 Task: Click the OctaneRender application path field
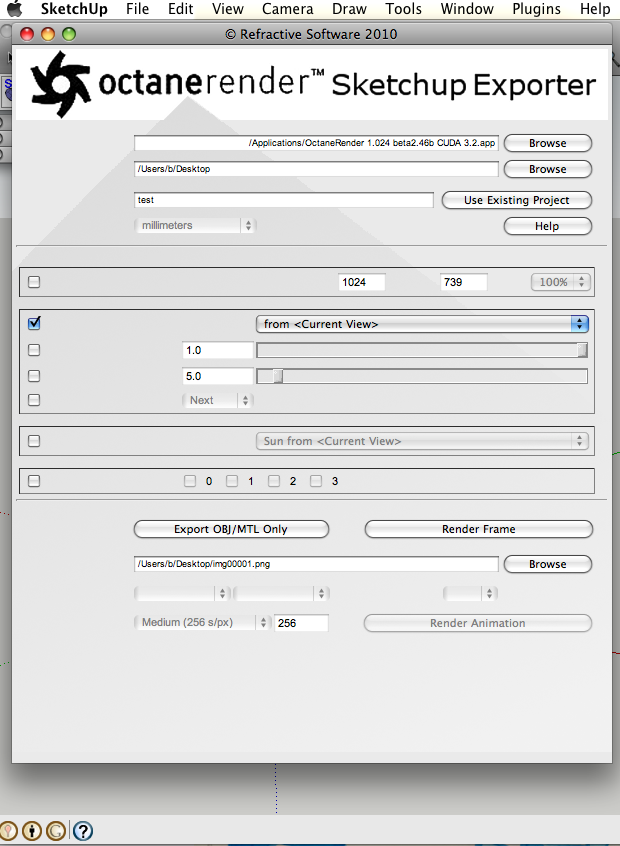[316, 143]
